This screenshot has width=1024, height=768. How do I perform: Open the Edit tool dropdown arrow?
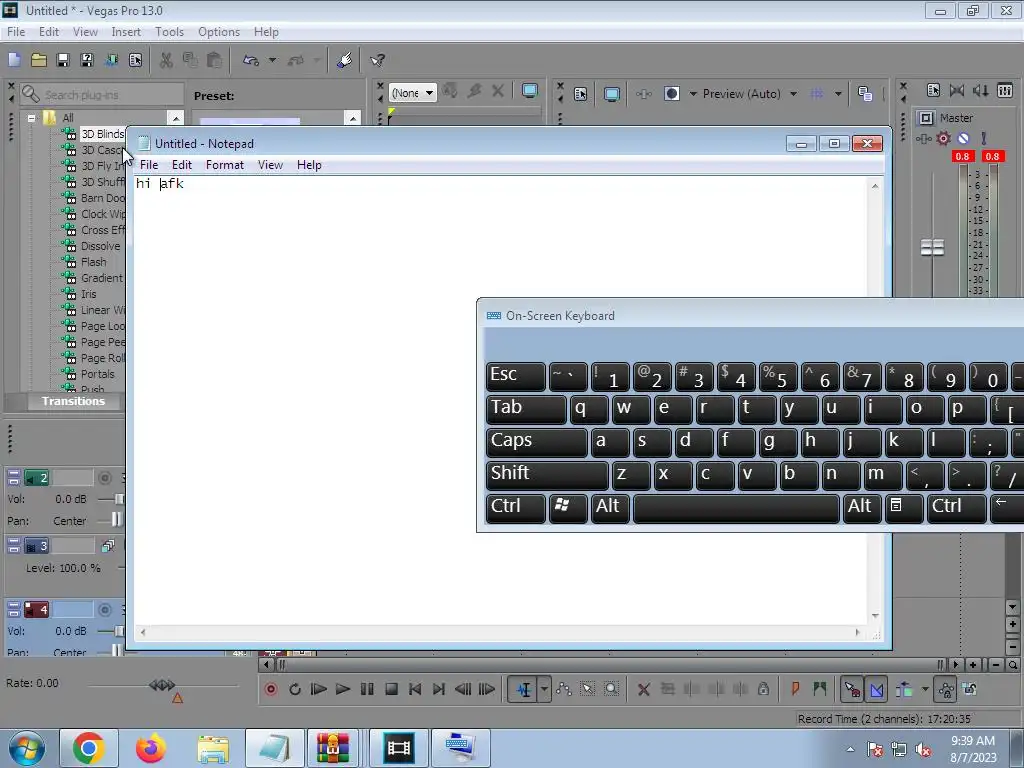544,689
